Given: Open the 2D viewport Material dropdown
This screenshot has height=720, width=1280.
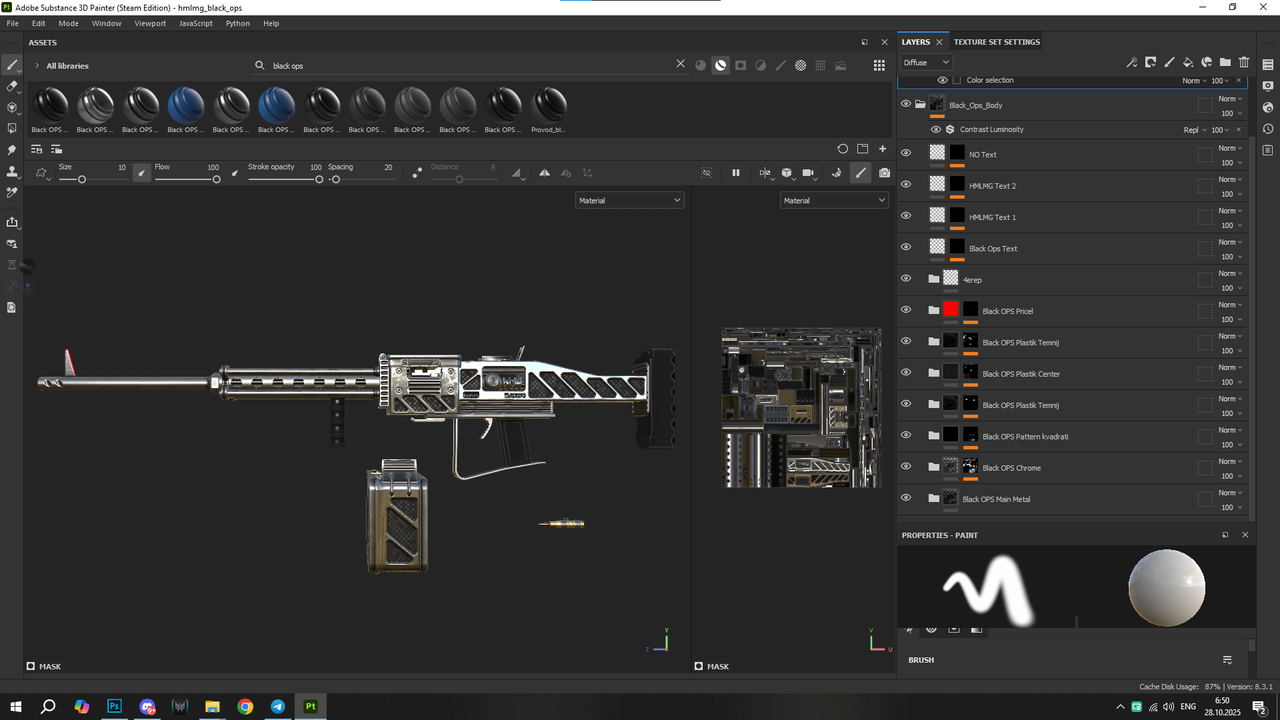Looking at the screenshot, I should coord(834,200).
